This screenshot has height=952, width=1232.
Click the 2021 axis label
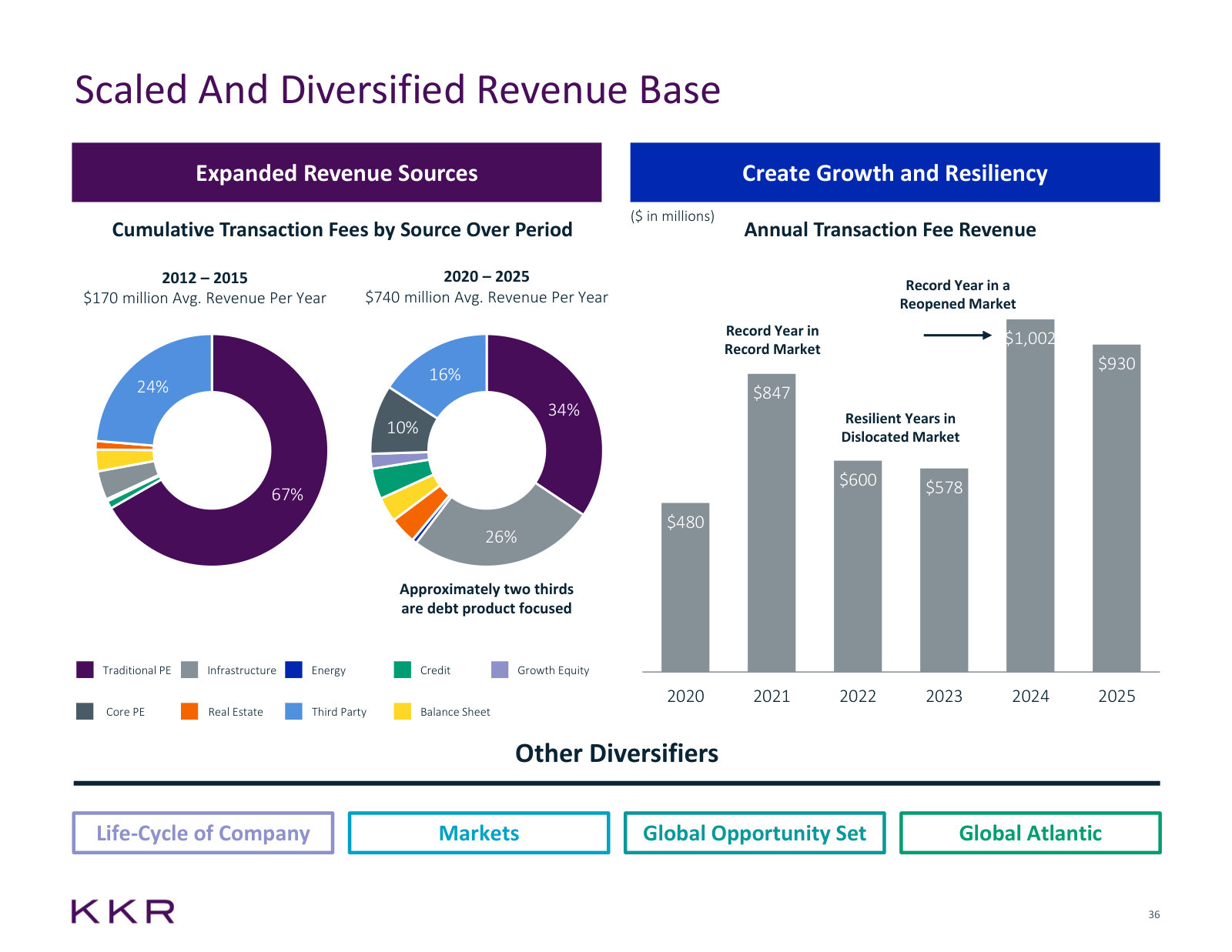tap(772, 696)
